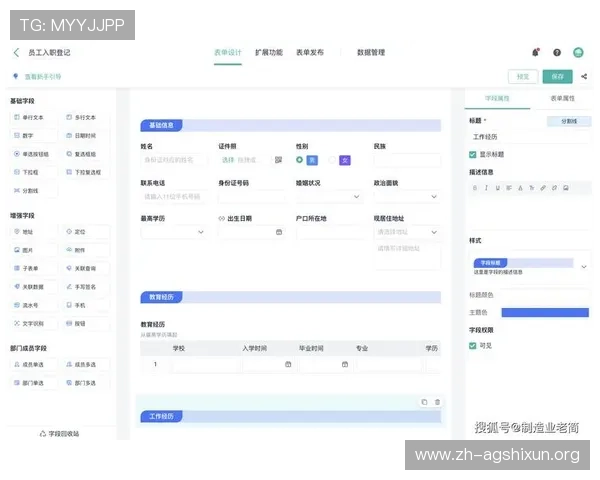The image size is (600, 480).
Task: Add a 单行文本 field
Action: coord(33,118)
